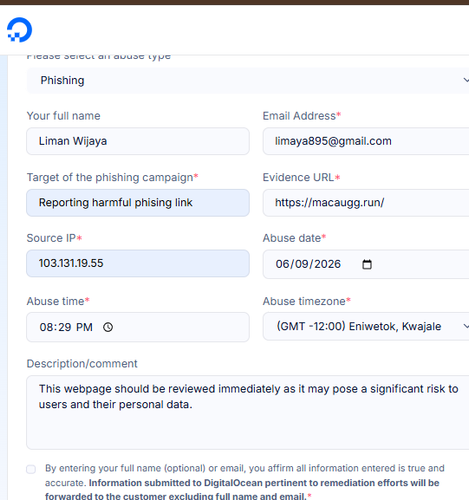Viewport: 469px width, 500px height.
Task: Click the Evidence URL field with macaugg.run
Action: [x=366, y=203]
